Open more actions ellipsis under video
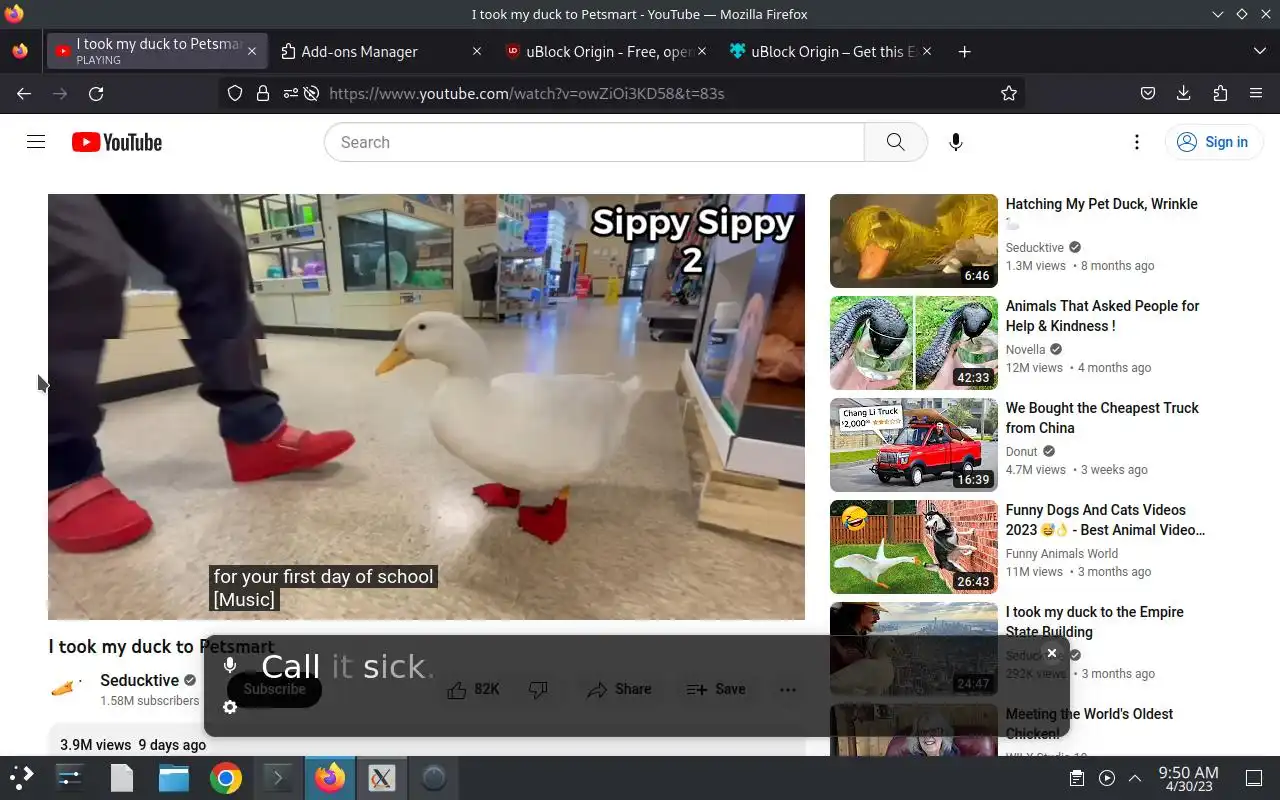 pos(788,689)
